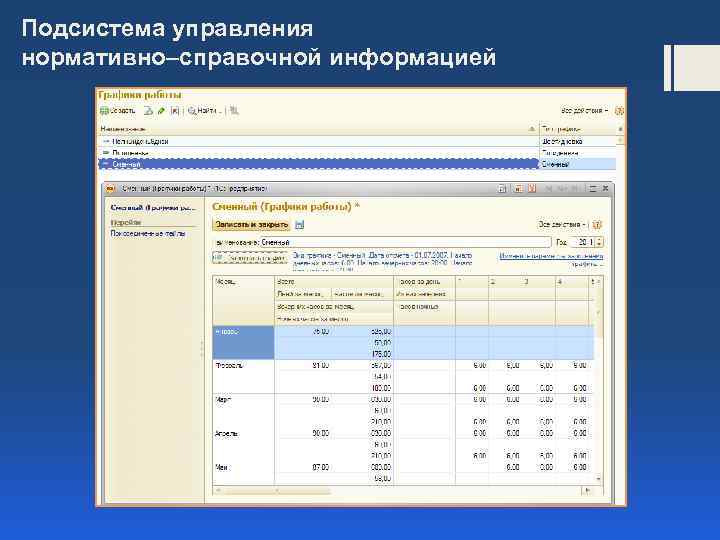The width and height of the screenshot is (720, 540).
Task: Select the highlighted Сменный row in the list
Action: (x=318, y=164)
